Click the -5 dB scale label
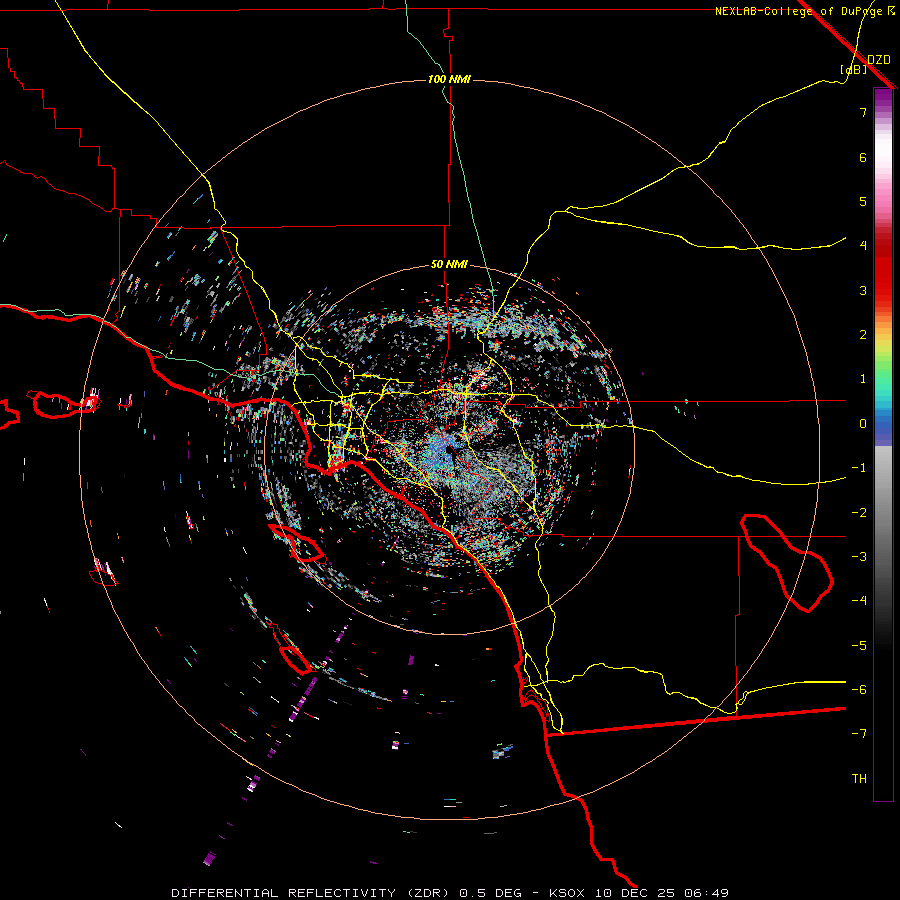This screenshot has height=900, width=900. 859,646
